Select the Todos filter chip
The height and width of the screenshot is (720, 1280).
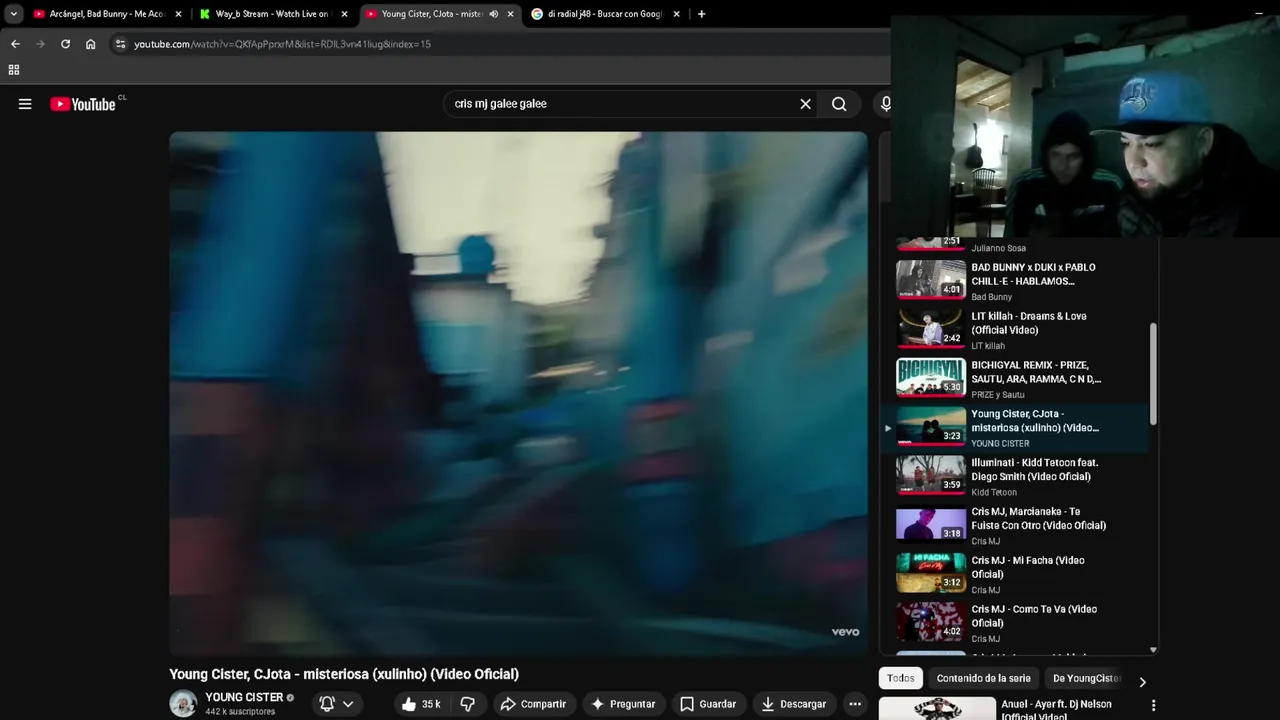click(901, 678)
